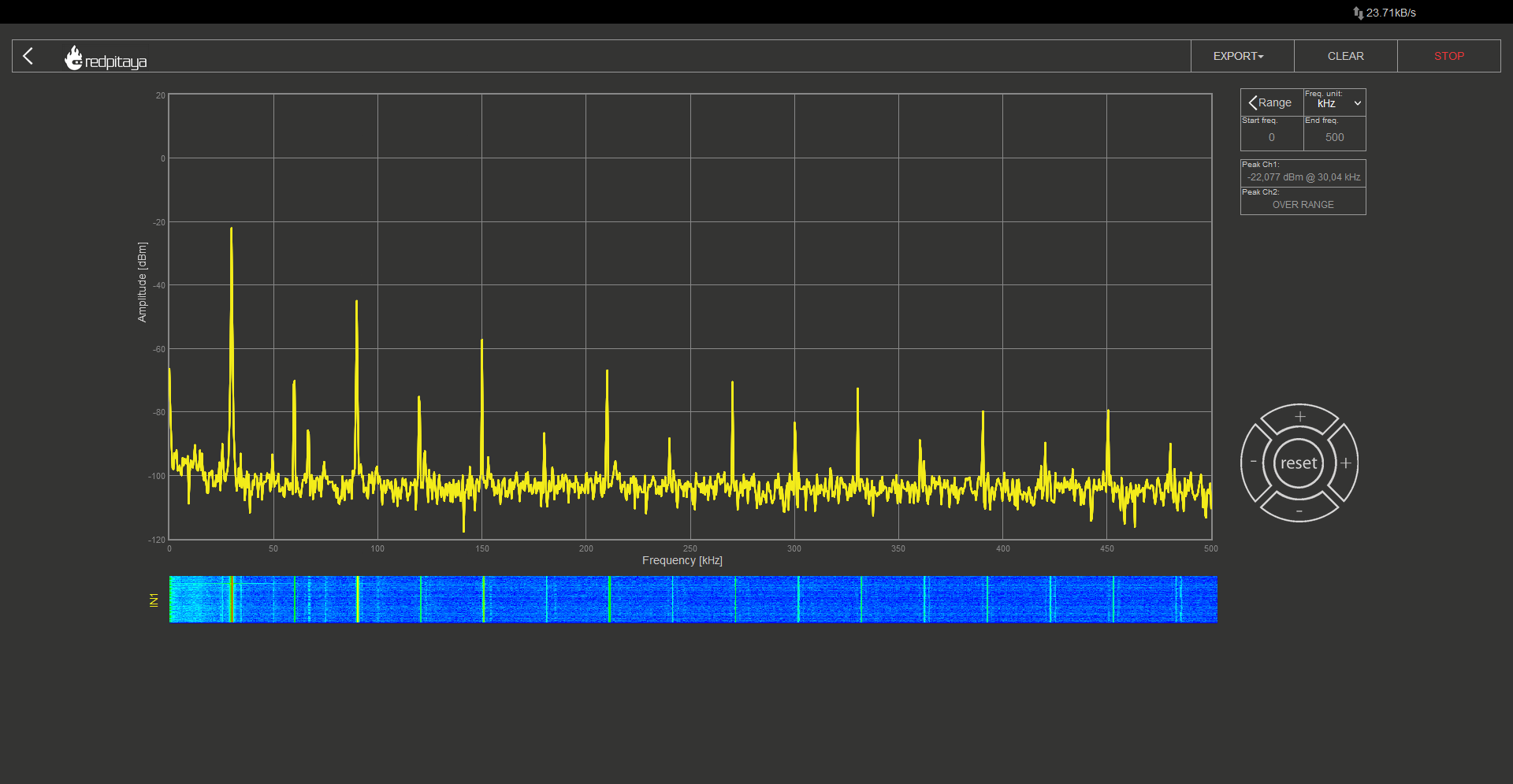Click the back arrow in header
Image resolution: width=1513 pixels, height=784 pixels.
tap(28, 56)
